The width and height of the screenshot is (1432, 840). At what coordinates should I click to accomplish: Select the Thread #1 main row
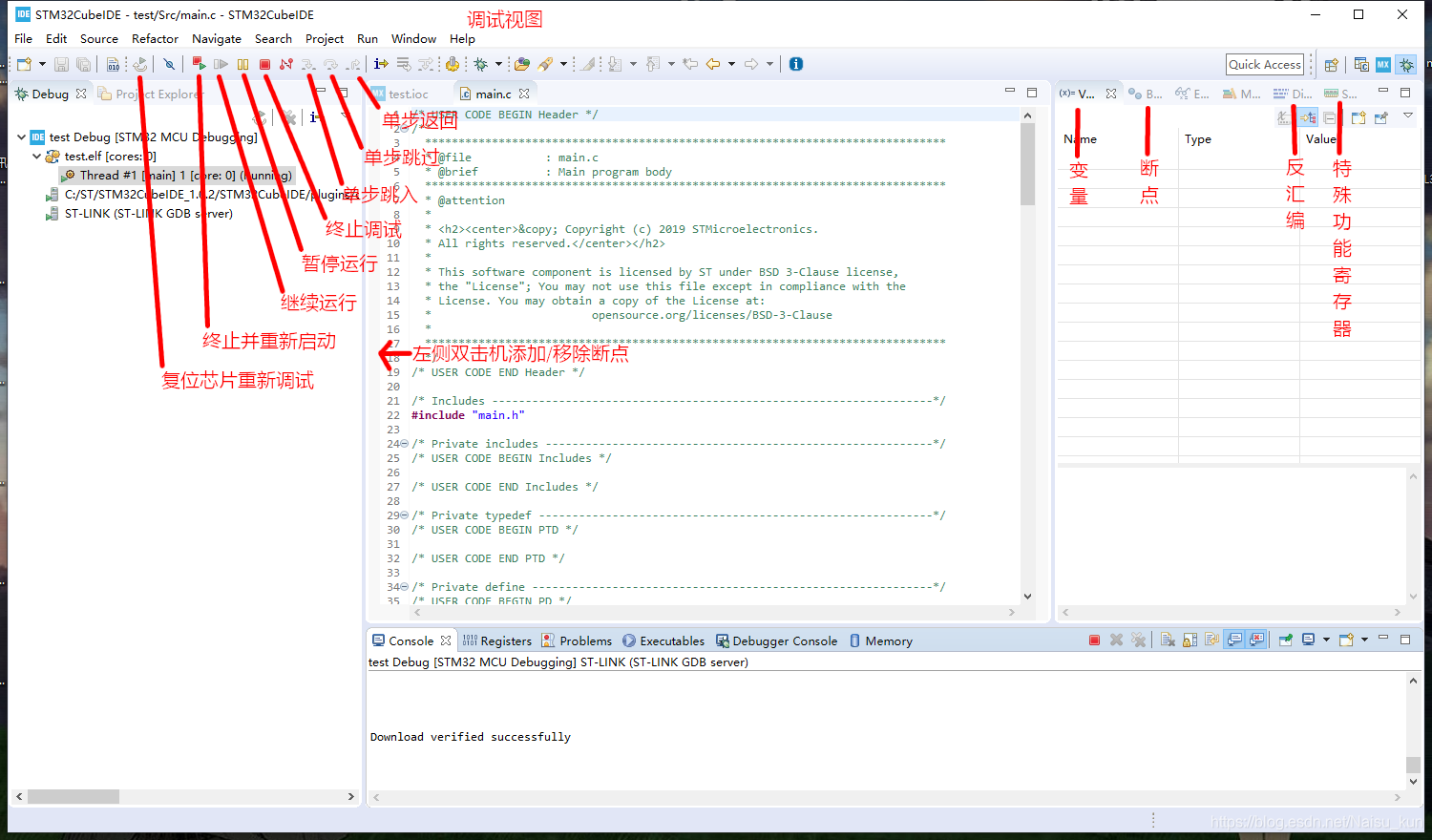(178, 176)
